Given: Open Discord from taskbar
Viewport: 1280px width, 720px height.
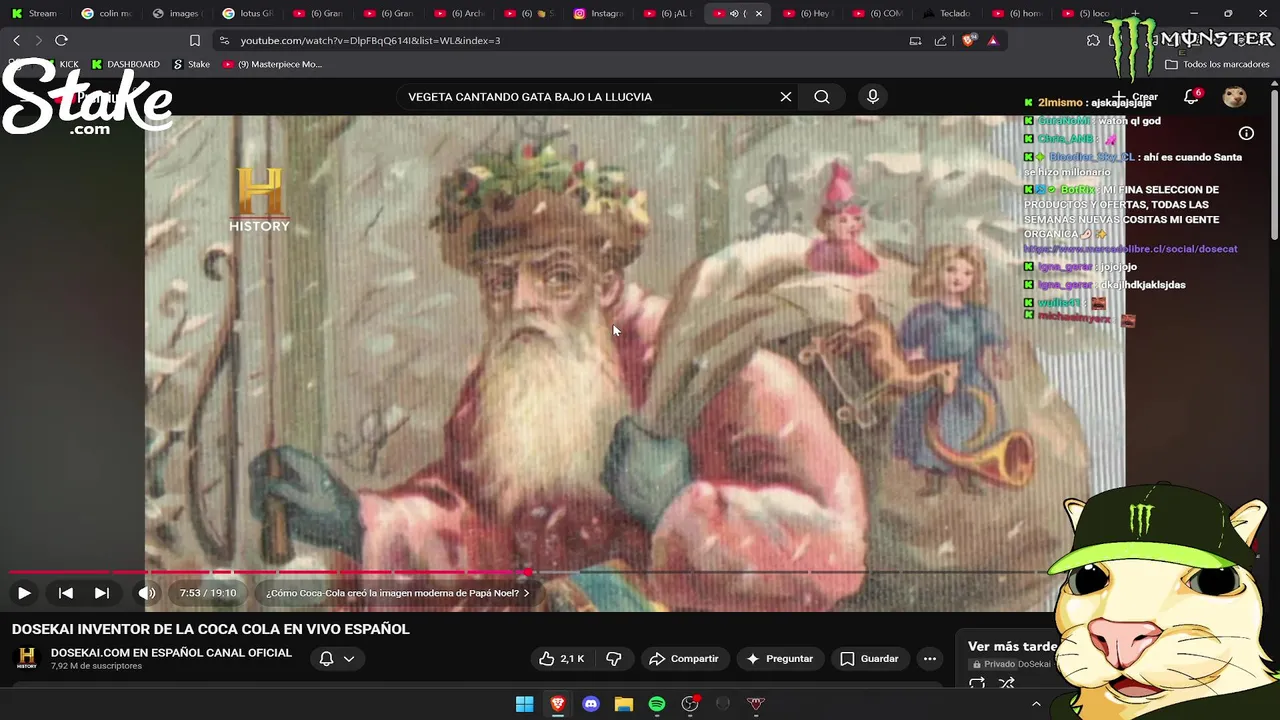Looking at the screenshot, I should [x=591, y=704].
